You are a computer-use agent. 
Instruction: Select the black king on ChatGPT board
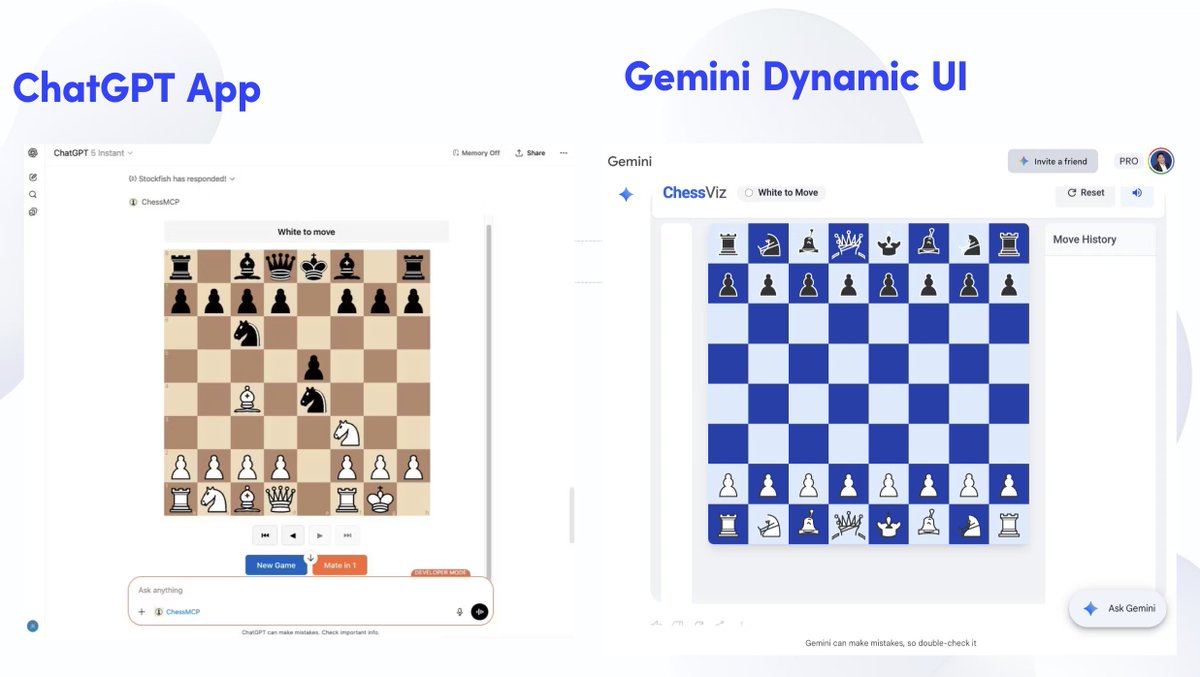315,266
